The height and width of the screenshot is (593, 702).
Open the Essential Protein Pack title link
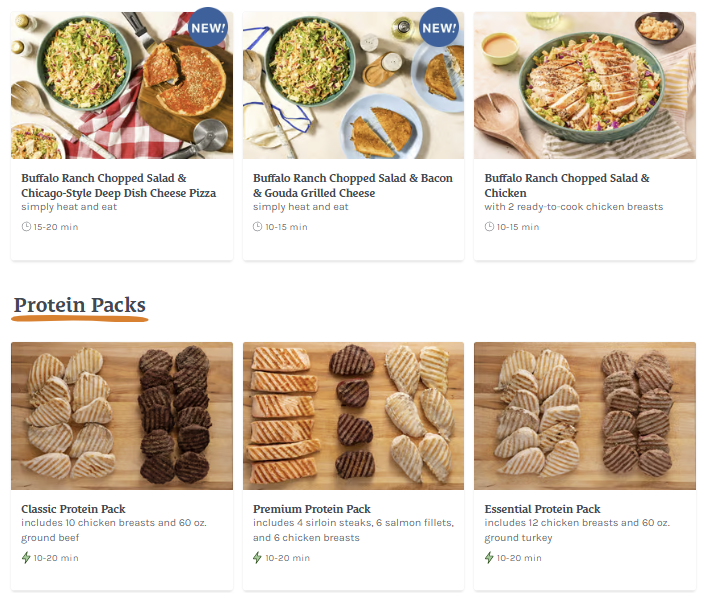point(542,509)
